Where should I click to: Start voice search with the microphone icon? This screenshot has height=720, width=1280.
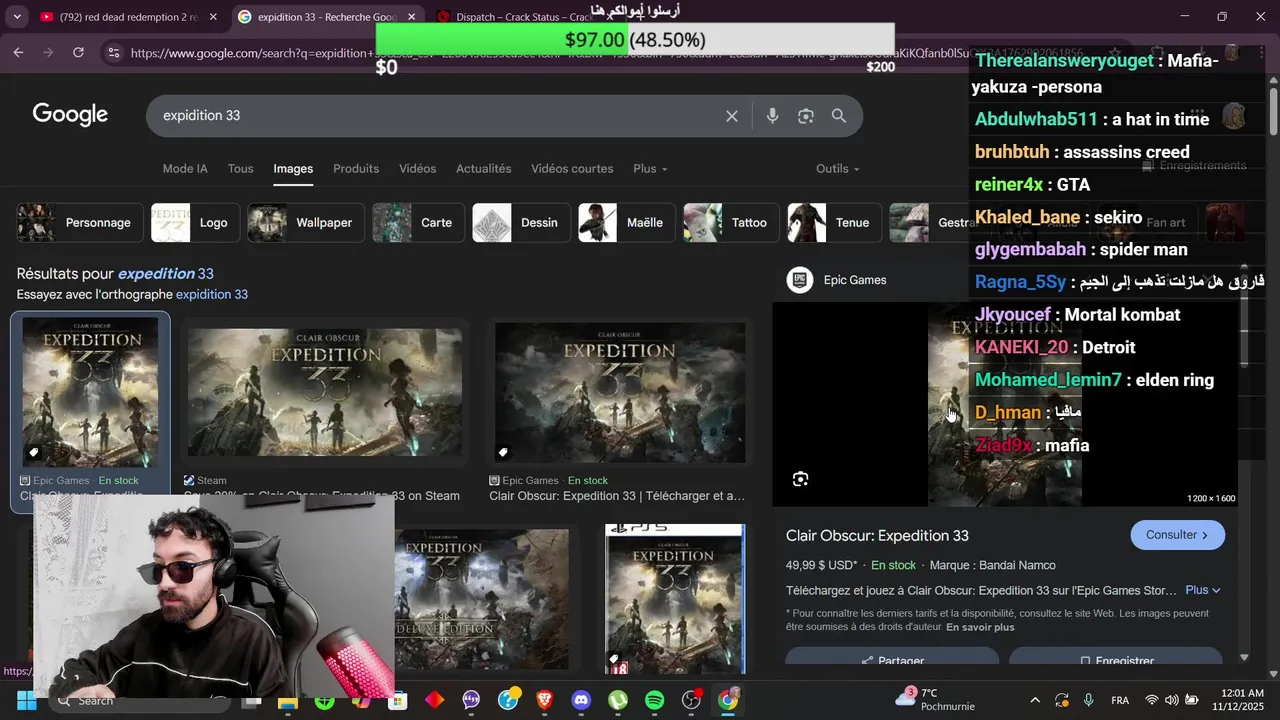pos(772,116)
